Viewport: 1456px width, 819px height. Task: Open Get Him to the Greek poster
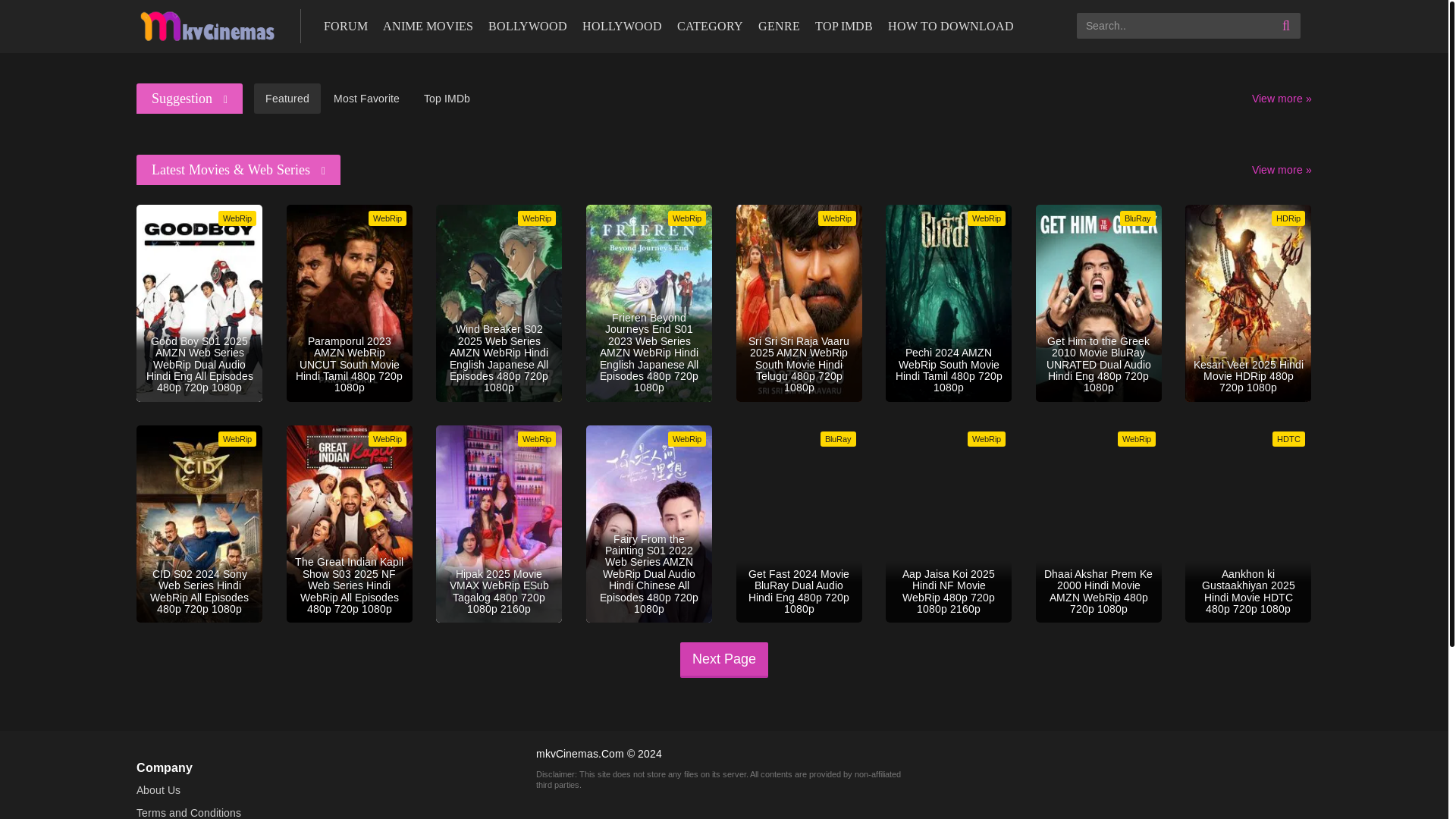(1099, 303)
